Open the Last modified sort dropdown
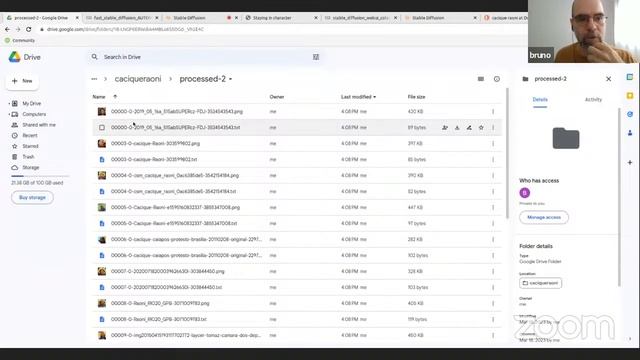Screen dimensions: 640x360 (358, 97)
